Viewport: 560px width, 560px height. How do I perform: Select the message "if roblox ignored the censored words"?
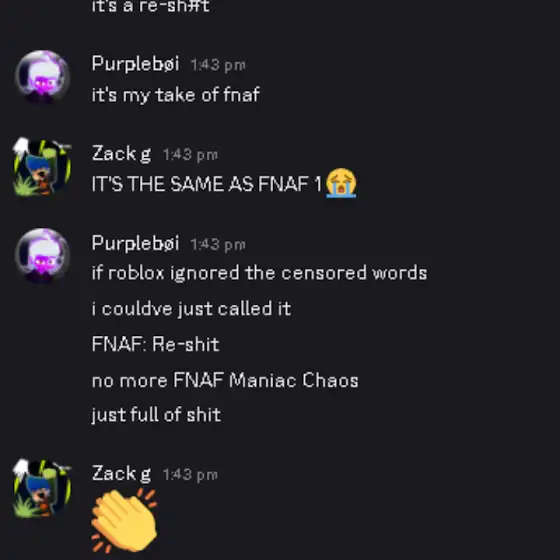259,273
